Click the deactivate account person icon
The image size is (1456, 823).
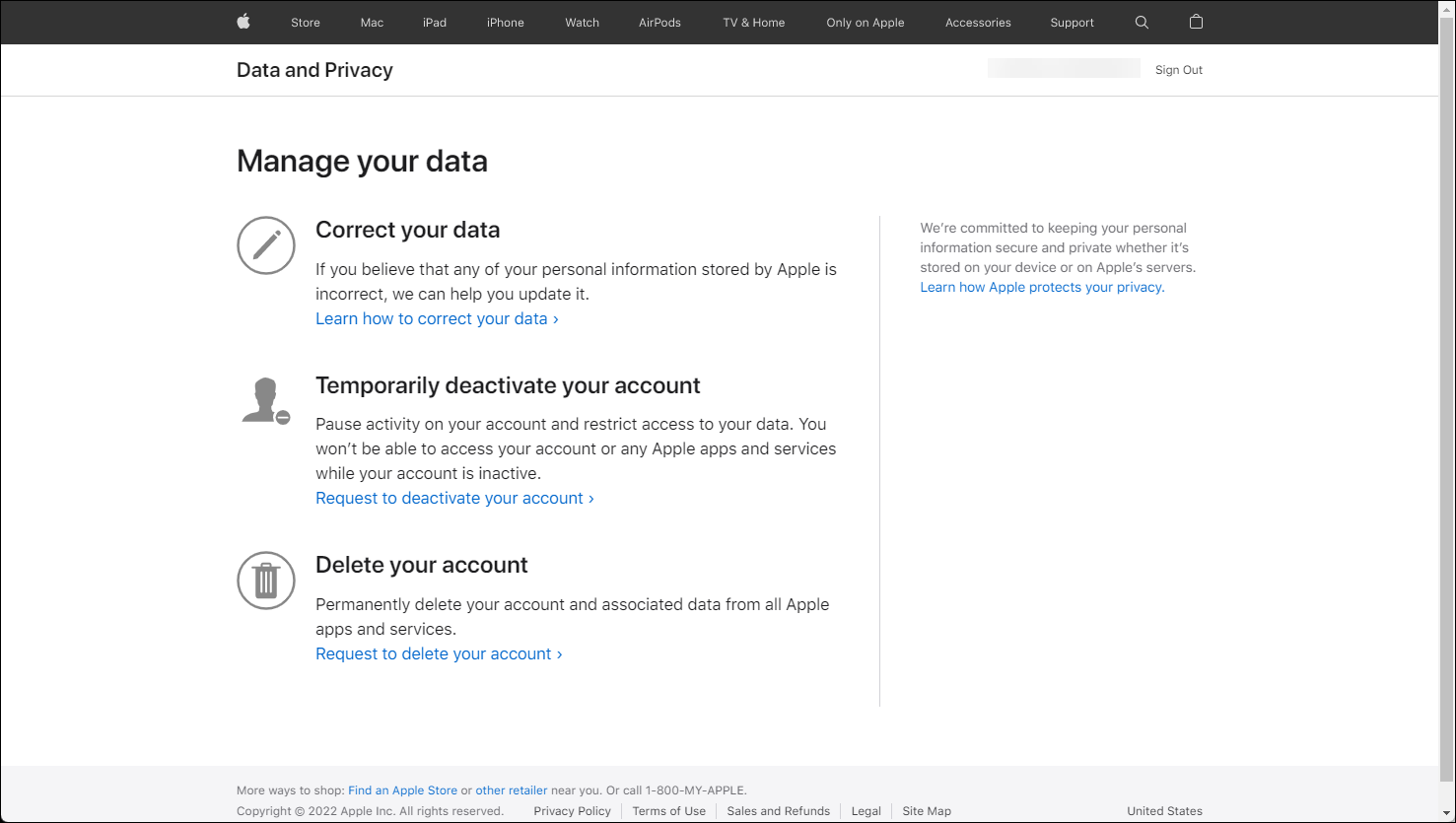point(265,401)
